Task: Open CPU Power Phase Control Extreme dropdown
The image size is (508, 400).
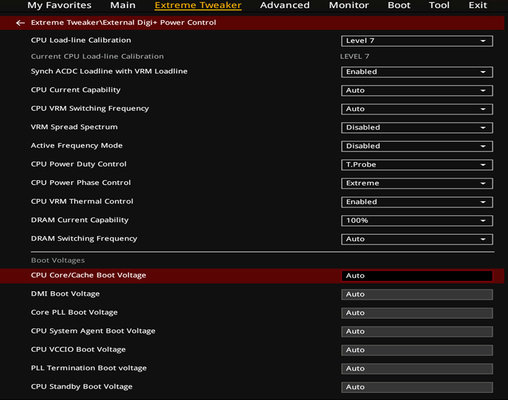Action: (x=417, y=183)
